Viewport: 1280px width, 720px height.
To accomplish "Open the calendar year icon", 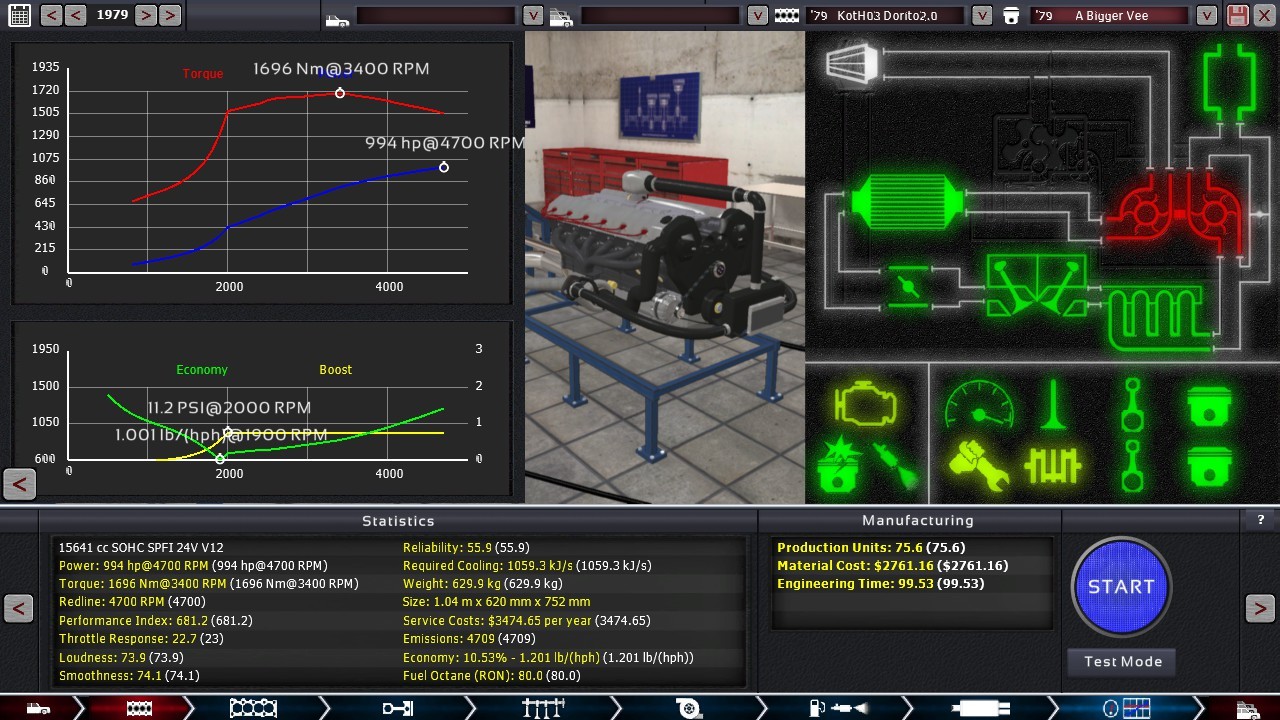I will pos(19,15).
